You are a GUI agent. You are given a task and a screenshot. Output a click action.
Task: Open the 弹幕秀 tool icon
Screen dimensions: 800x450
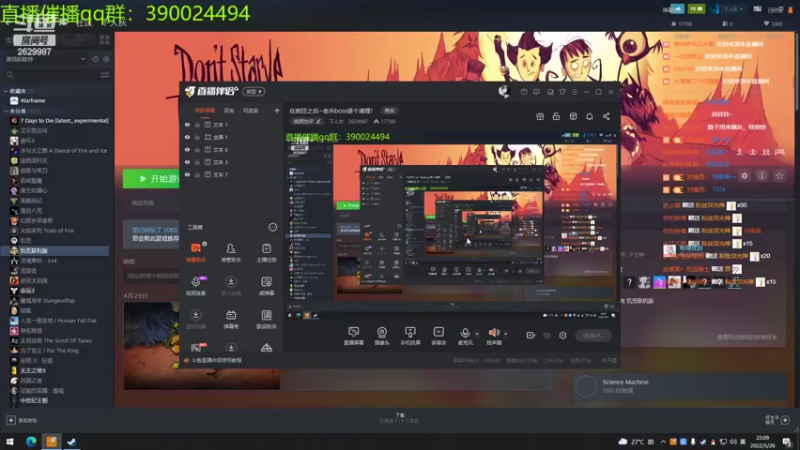[231, 319]
